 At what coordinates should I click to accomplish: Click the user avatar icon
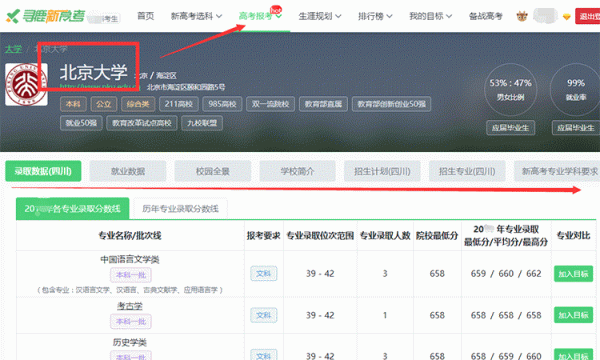click(x=522, y=16)
